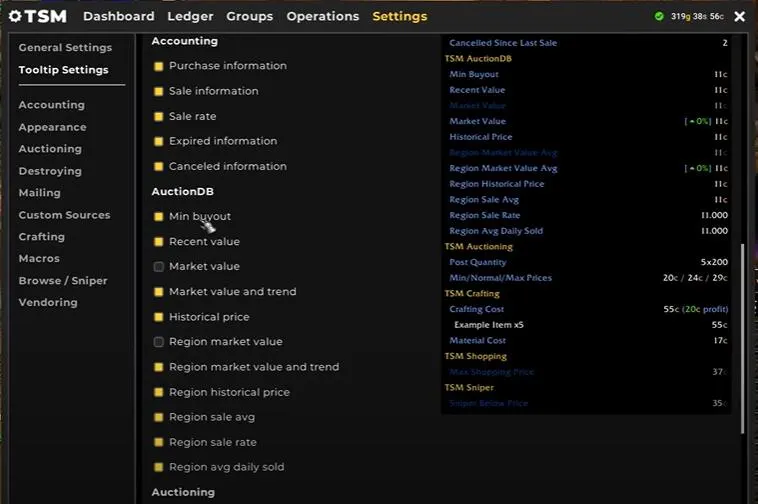Click the gold balance 319g 38s 56c
This screenshot has width=758, height=504.
coord(697,16)
